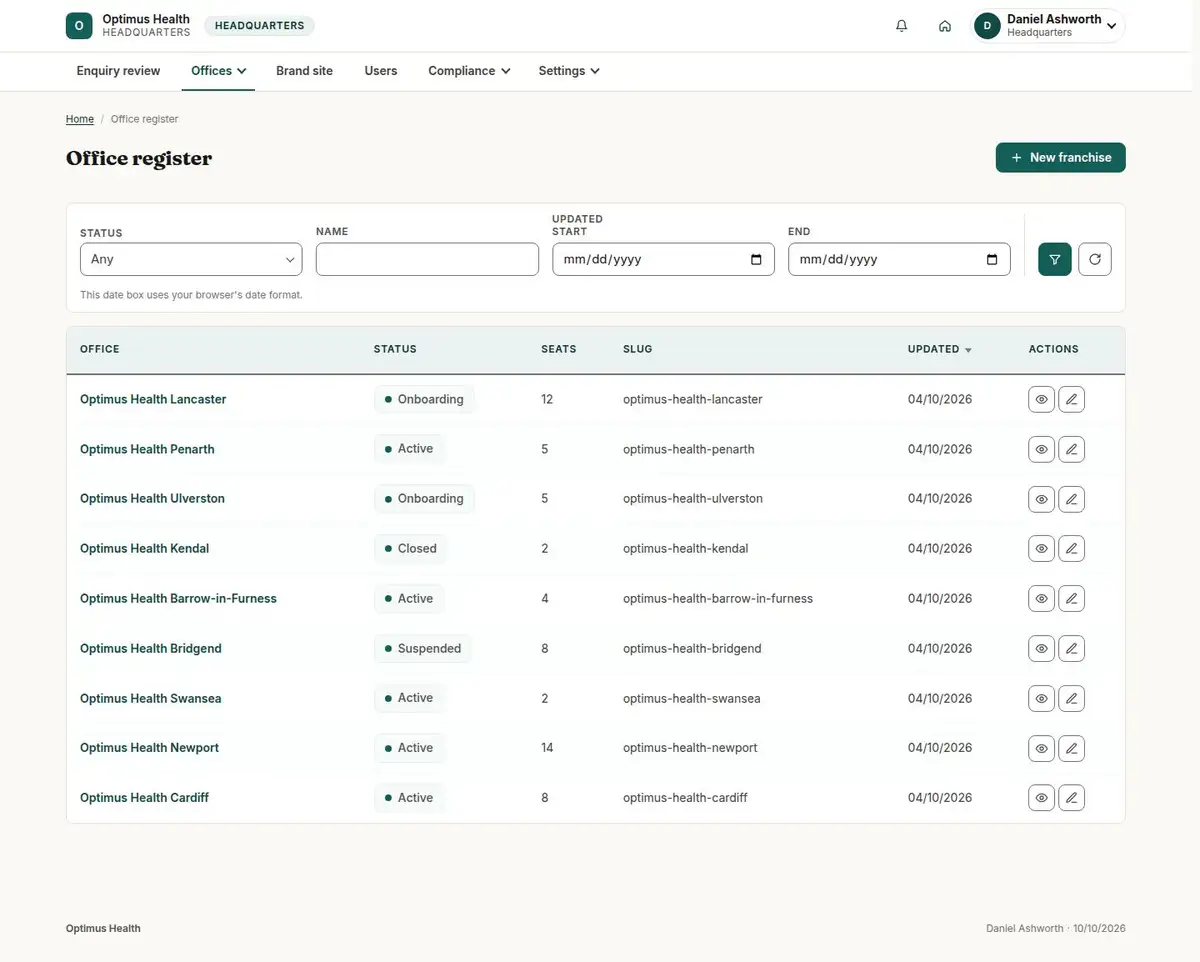This screenshot has height=962, width=1200.
Task: Open Optimus Health Bridgend office link
Action: tap(151, 648)
